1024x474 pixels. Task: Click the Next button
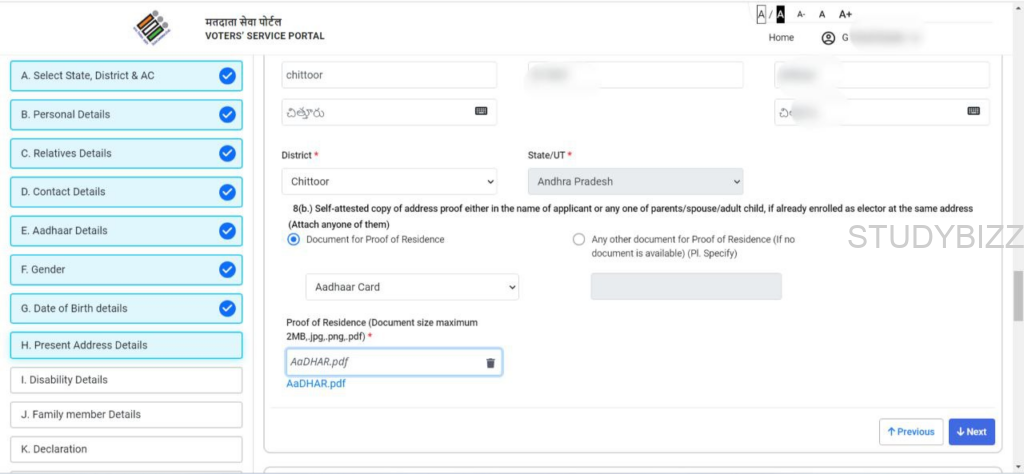pyautogui.click(x=971, y=432)
